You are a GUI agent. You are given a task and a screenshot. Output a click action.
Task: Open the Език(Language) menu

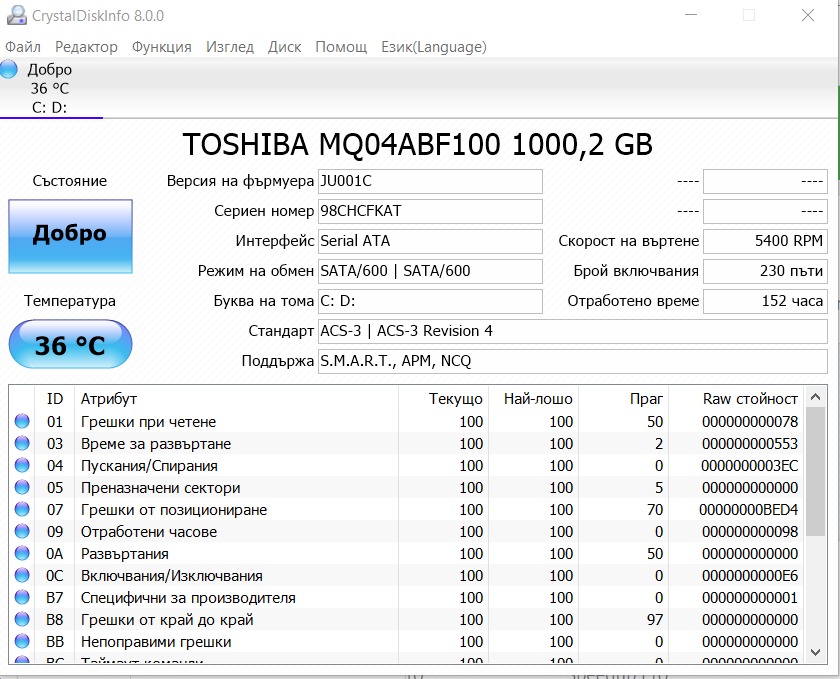click(434, 47)
